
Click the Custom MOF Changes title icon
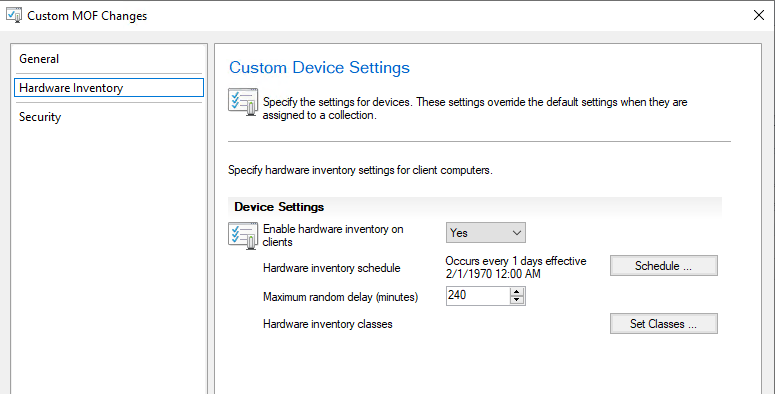click(14, 15)
